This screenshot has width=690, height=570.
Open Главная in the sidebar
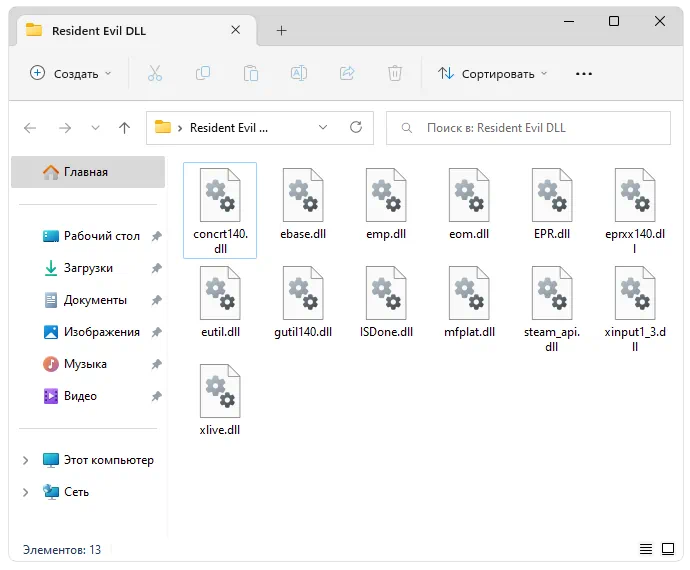[x=88, y=172]
